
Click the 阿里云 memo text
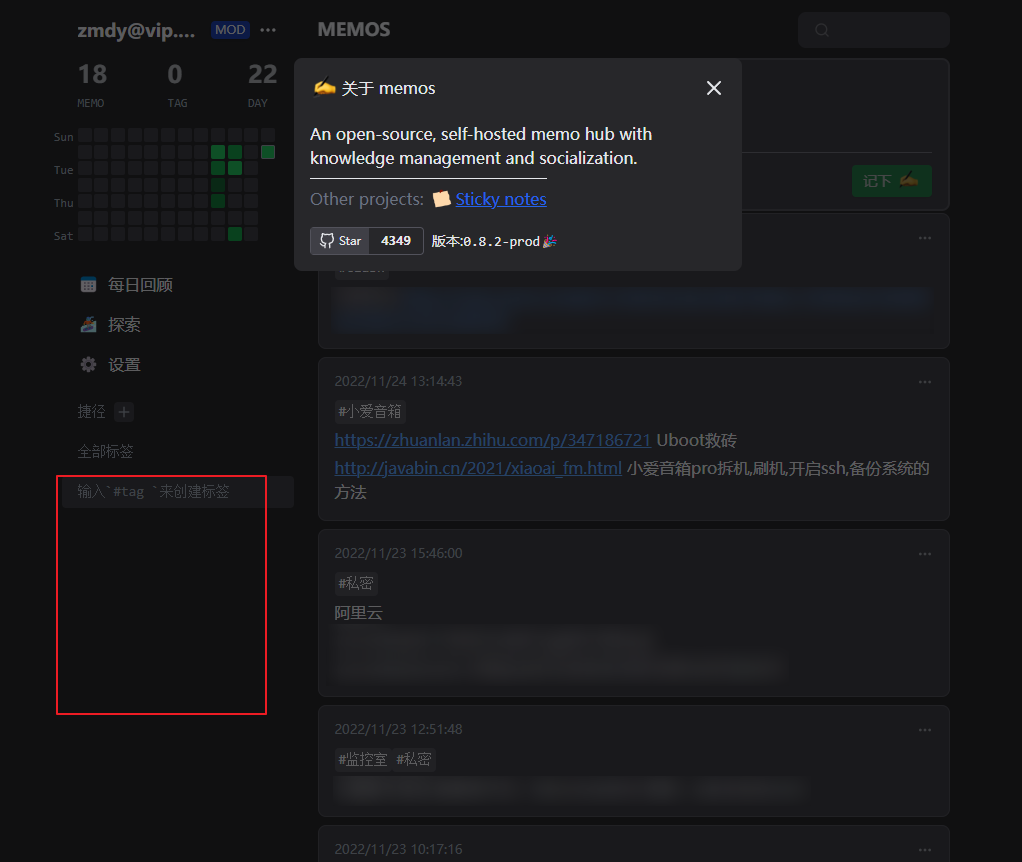click(x=358, y=613)
